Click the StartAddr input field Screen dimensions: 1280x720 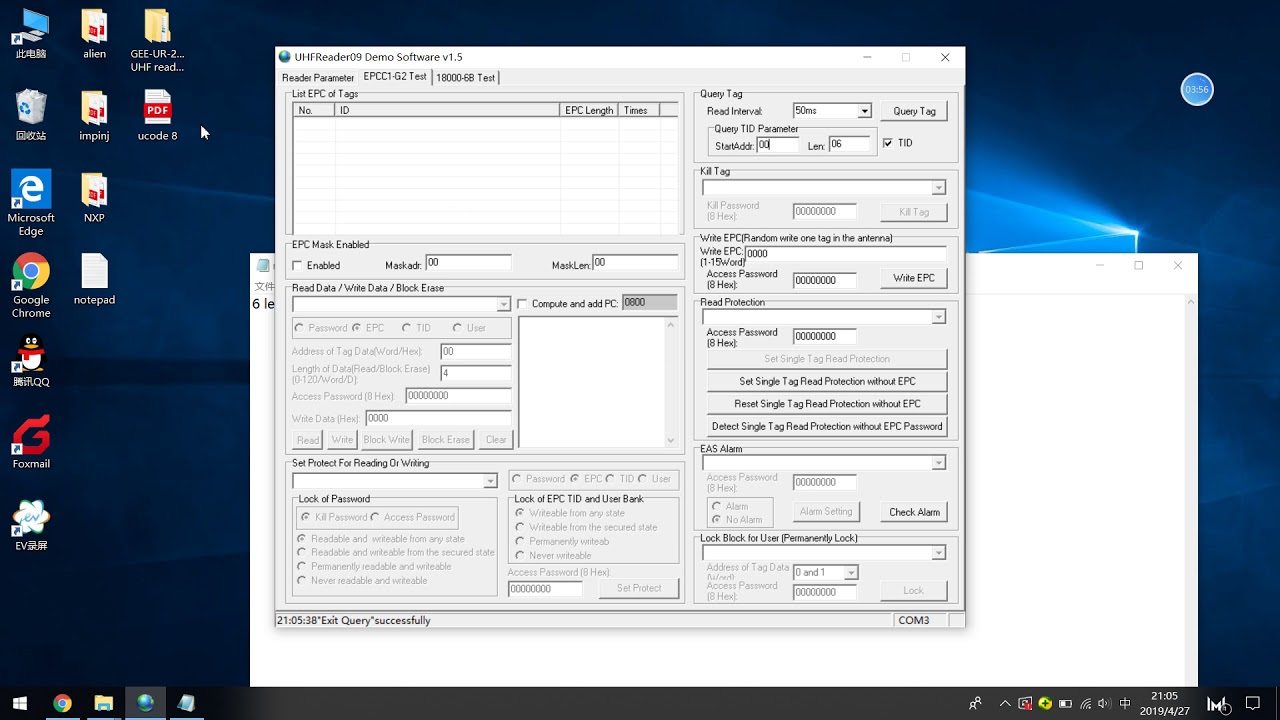778,145
